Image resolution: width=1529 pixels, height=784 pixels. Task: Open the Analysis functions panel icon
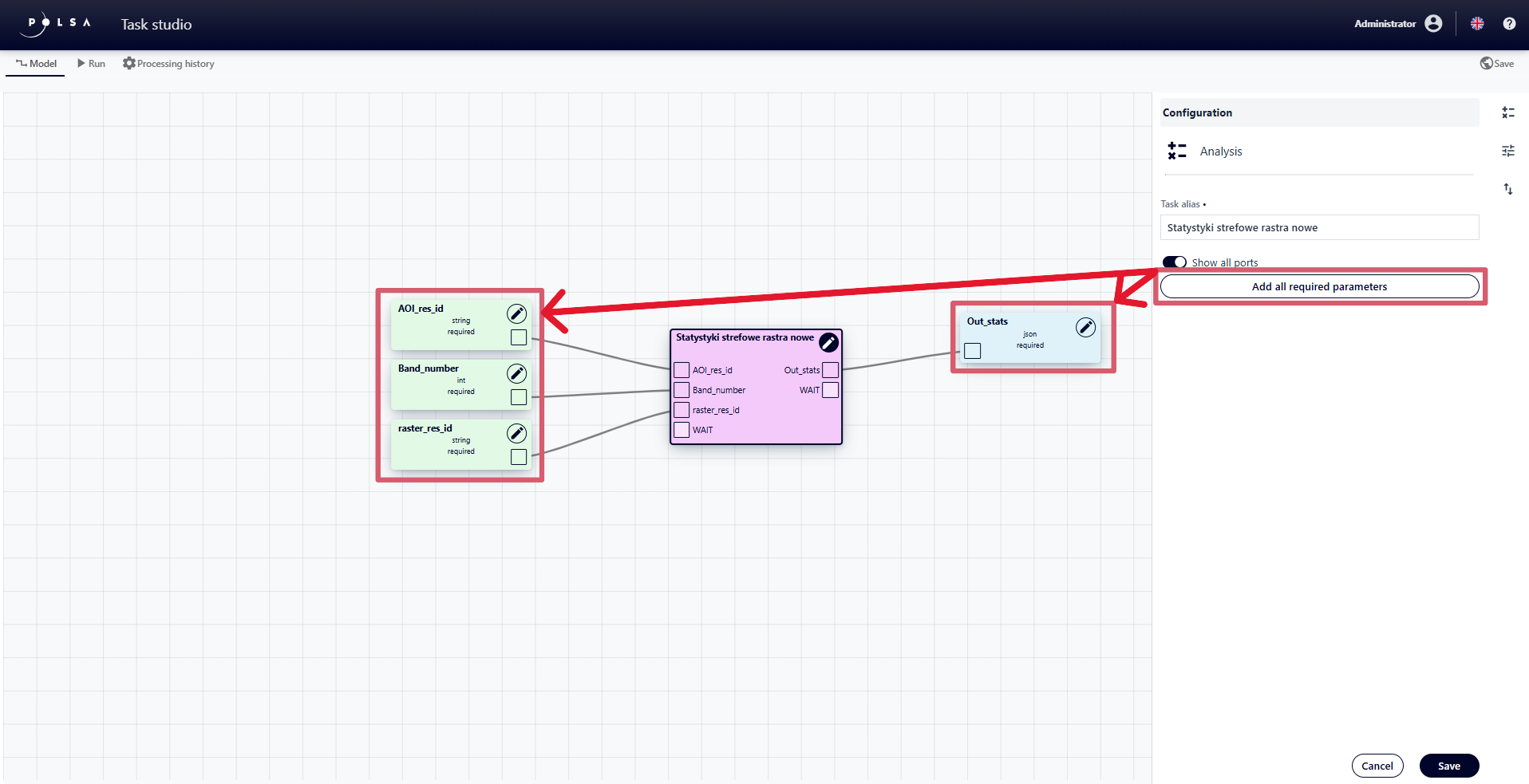pyautogui.click(x=1508, y=112)
